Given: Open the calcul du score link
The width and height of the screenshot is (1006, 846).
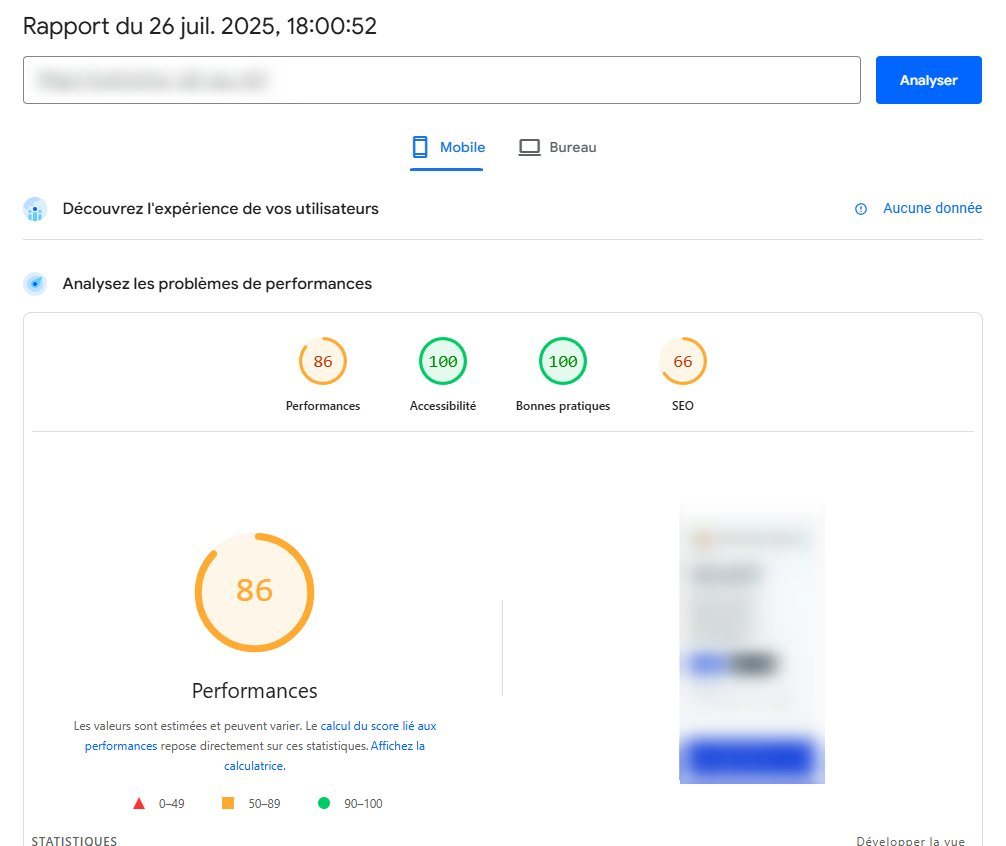Looking at the screenshot, I should pyautogui.click(x=378, y=726).
